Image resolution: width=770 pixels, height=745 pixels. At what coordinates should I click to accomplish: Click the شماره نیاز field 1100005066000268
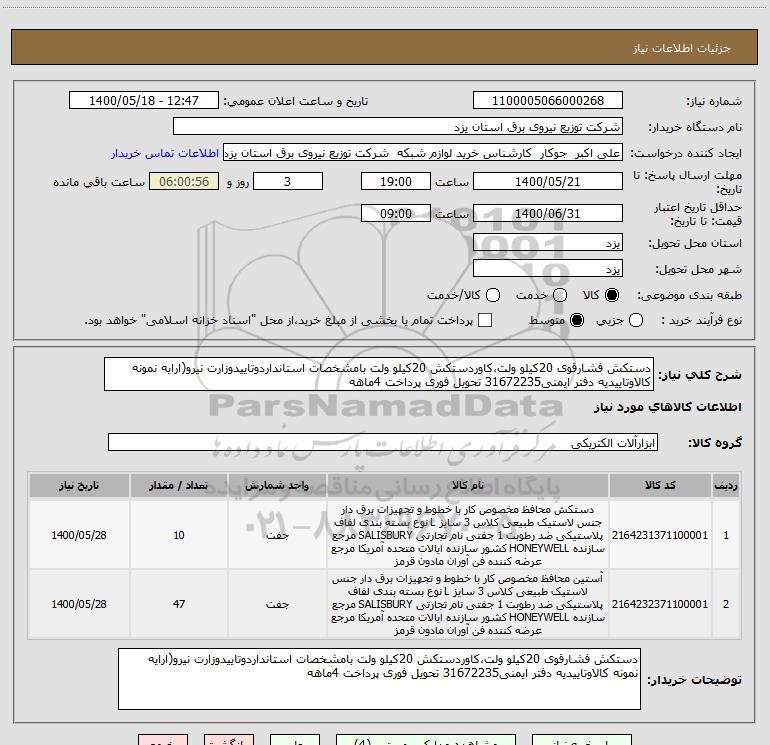(548, 101)
